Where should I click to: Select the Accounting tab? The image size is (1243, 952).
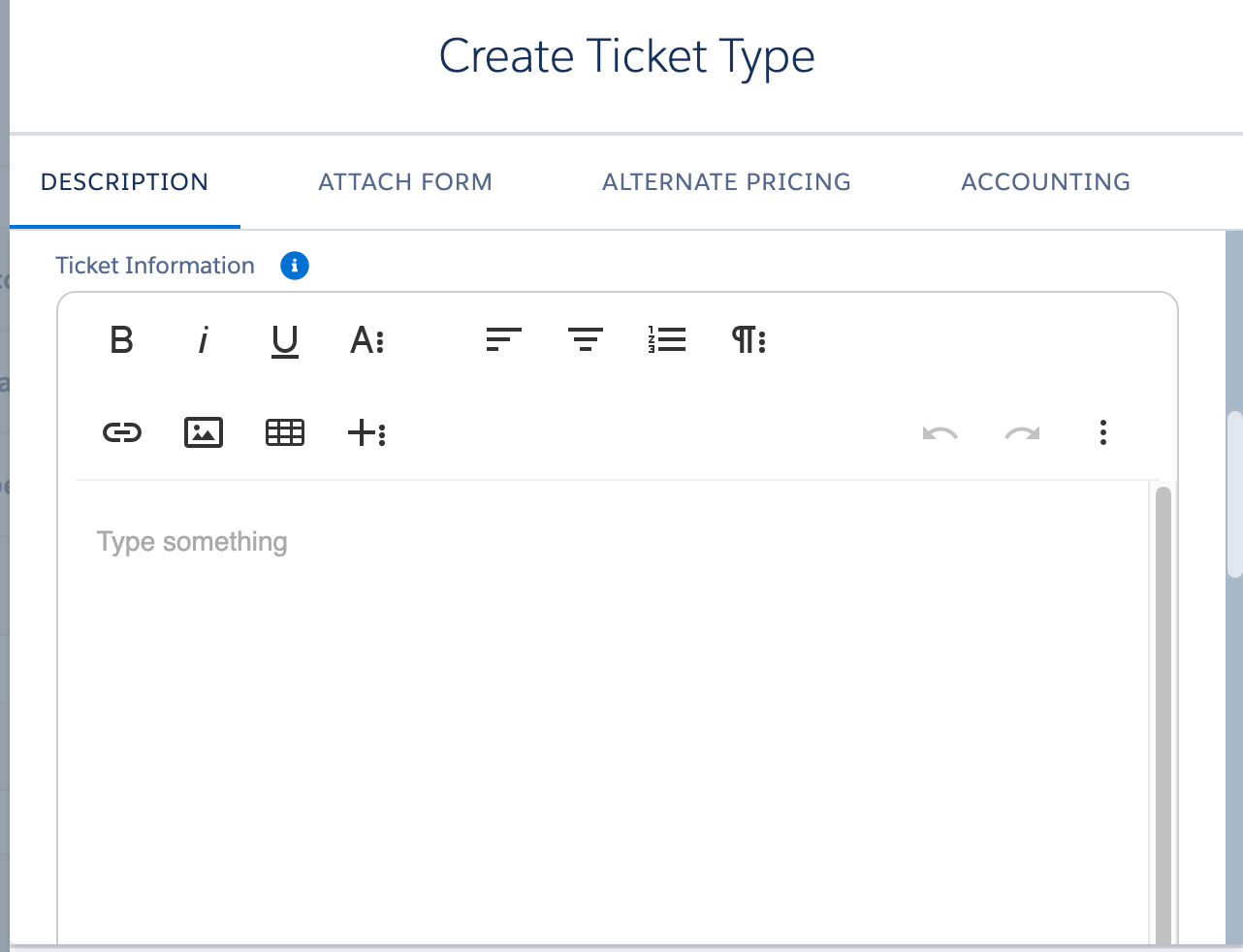coord(1046,182)
